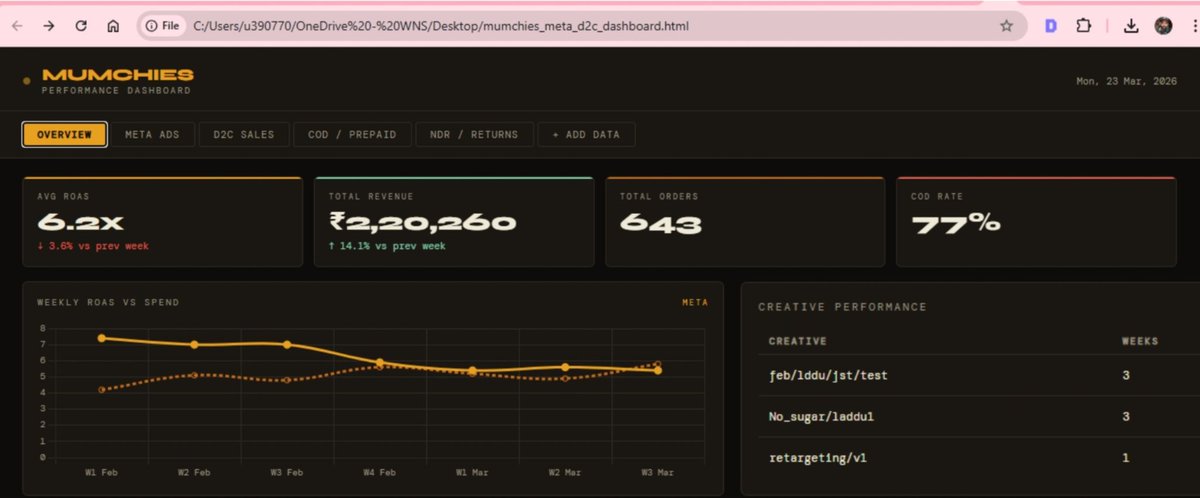Bookmark this page with the star icon
This screenshot has width=1200, height=498.
pos(1006,26)
